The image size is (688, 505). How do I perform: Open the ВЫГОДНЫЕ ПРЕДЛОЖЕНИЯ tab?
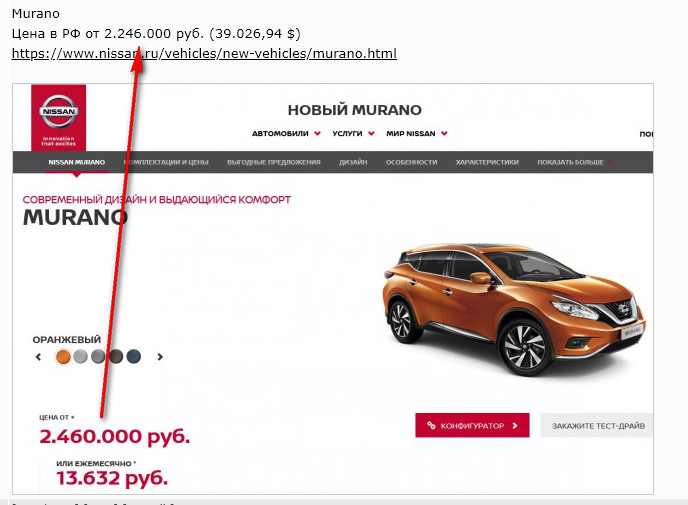274,162
